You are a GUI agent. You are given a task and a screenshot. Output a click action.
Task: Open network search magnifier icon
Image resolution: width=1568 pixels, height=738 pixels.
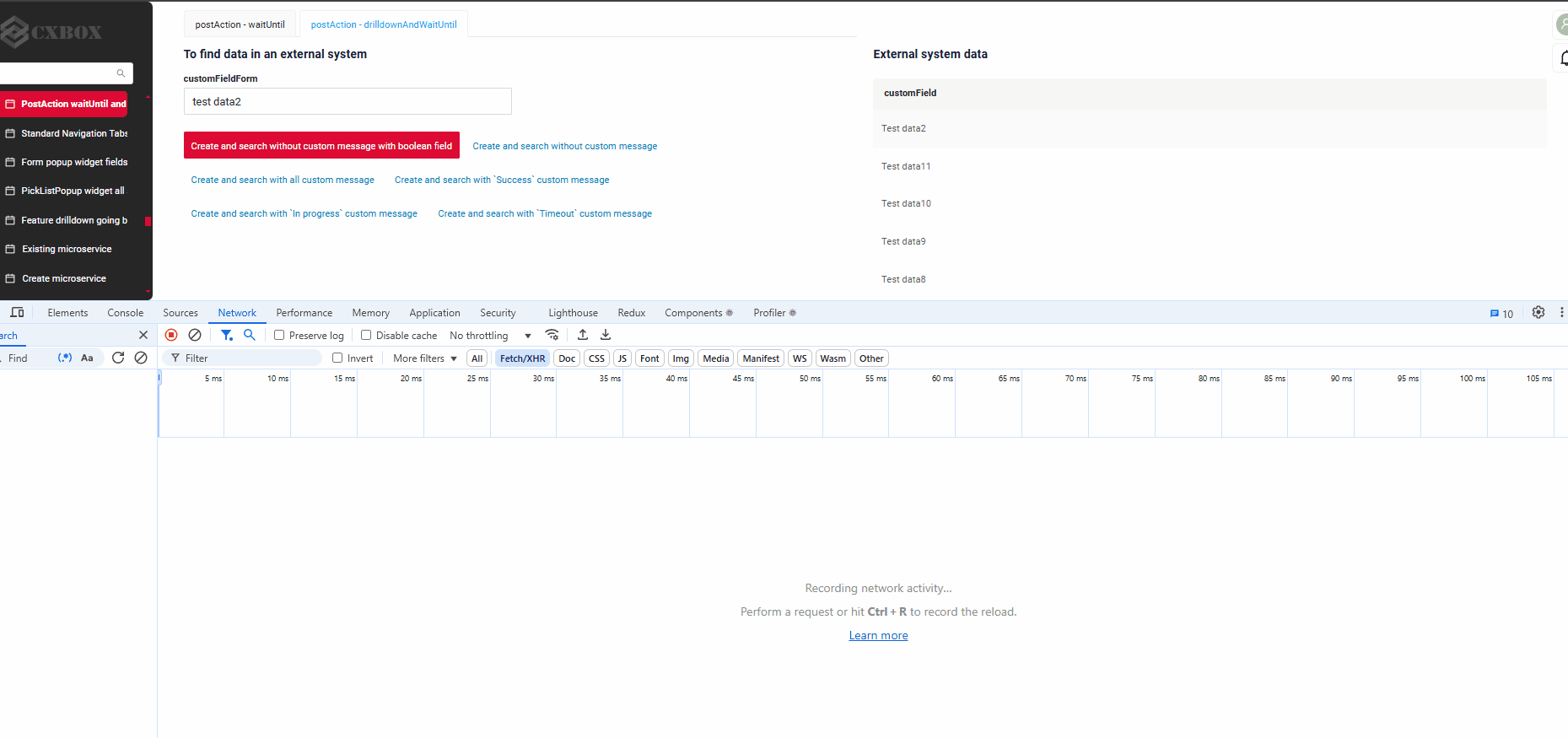(x=250, y=335)
